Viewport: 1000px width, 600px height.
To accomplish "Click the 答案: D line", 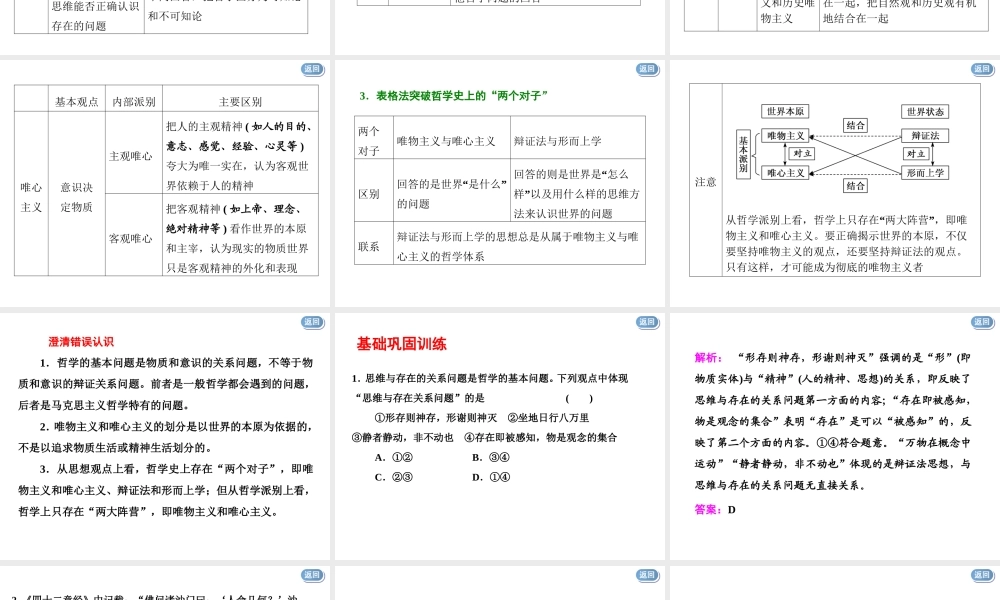I will 715,509.
